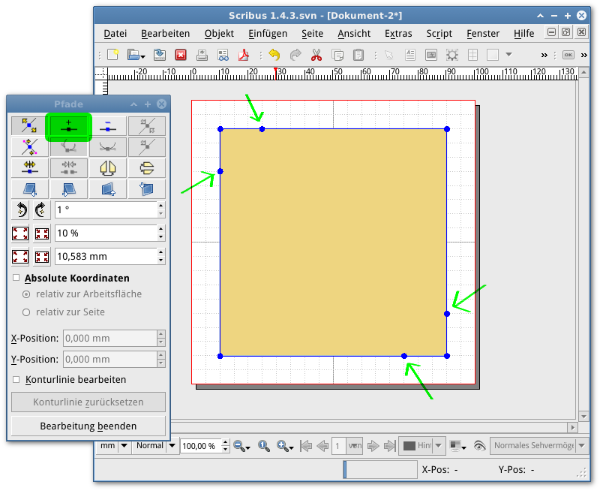
Task: Click the blue node on the rectangle's top edge
Action: pos(262,129)
